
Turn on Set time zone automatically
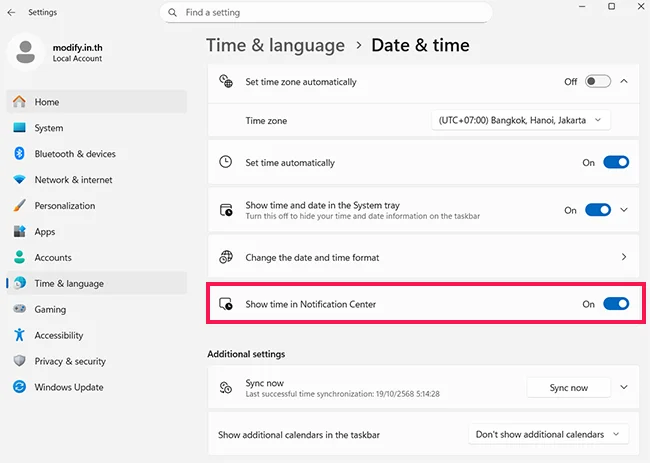[597, 82]
